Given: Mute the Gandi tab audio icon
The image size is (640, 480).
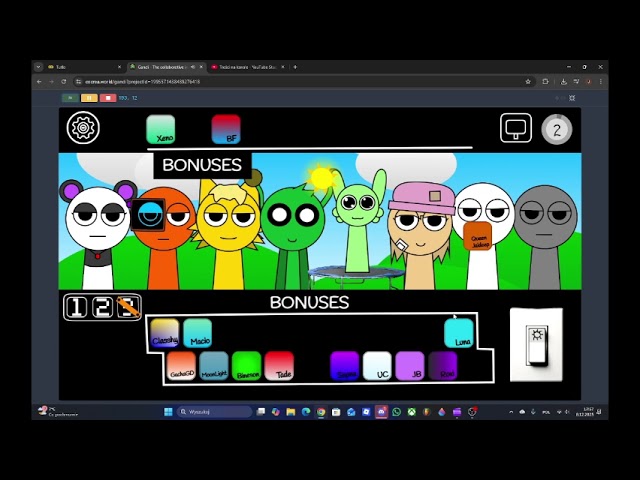Looking at the screenshot, I should point(193,67).
